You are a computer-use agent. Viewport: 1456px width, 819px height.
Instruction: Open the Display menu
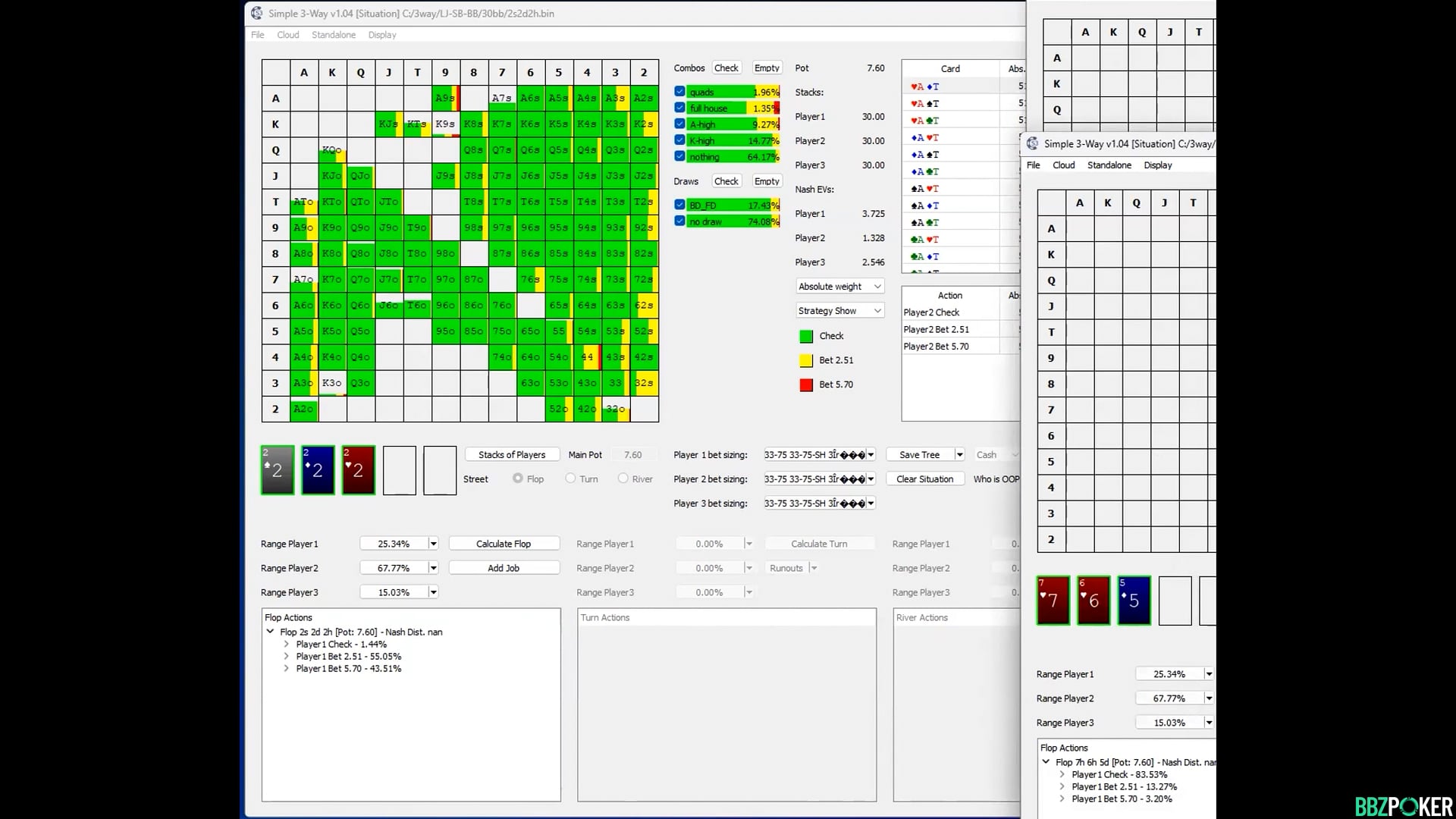coord(381,35)
